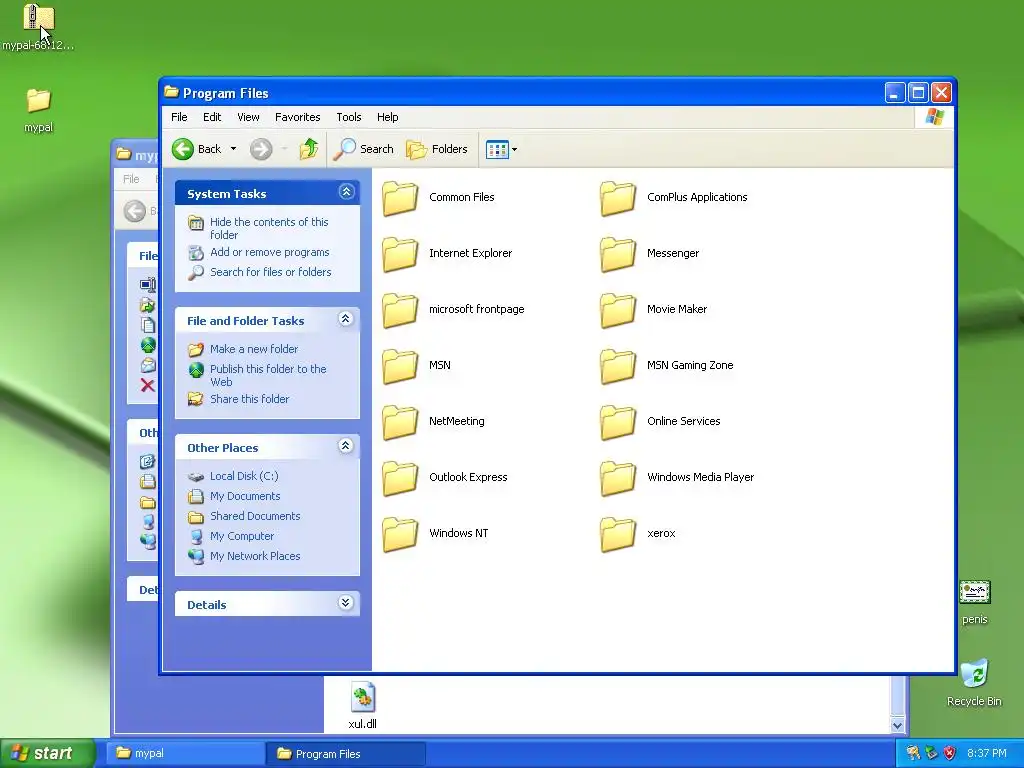The height and width of the screenshot is (768, 1024).
Task: Open the Favorites menu
Action: 297,117
